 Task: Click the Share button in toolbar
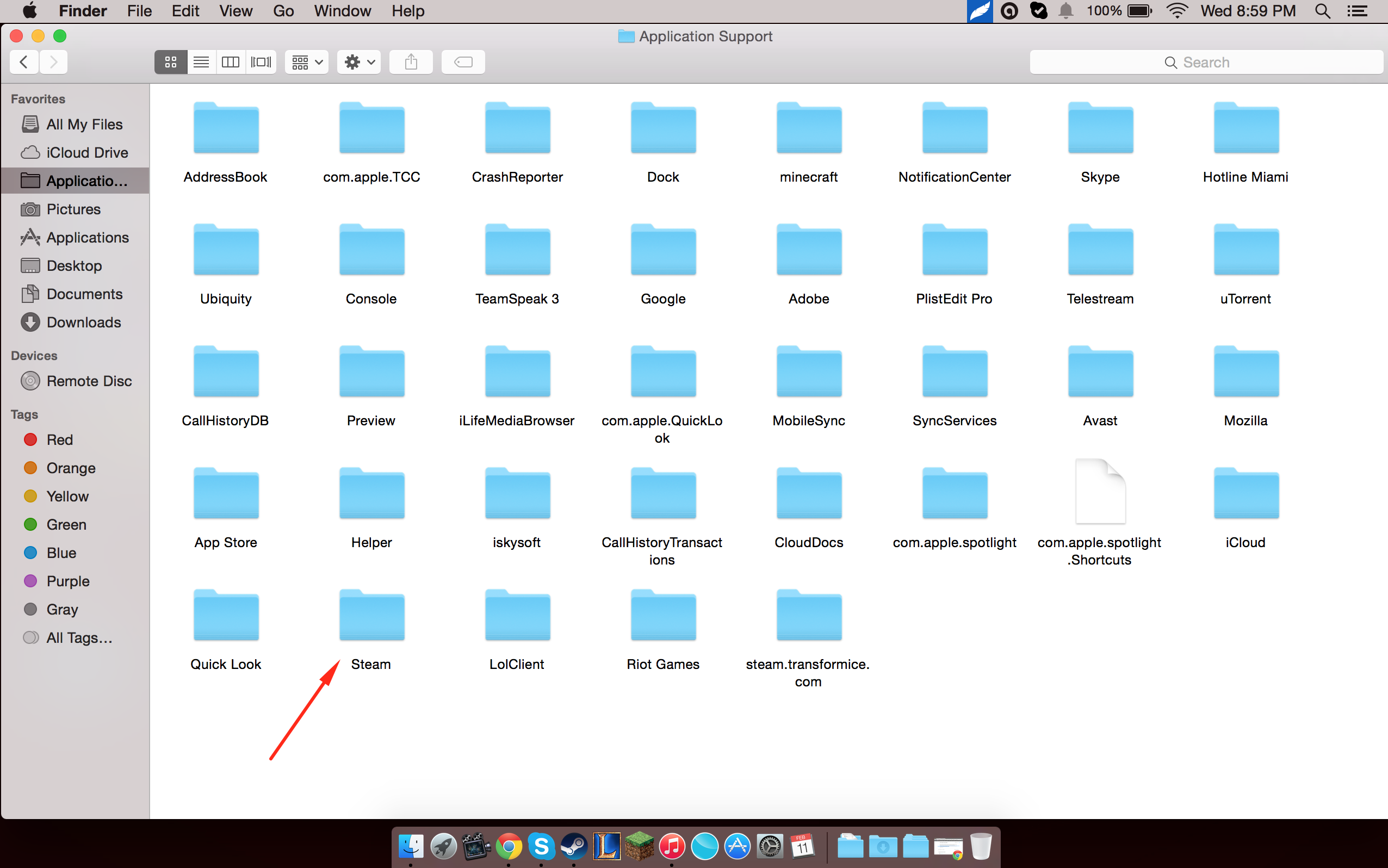pyautogui.click(x=411, y=63)
